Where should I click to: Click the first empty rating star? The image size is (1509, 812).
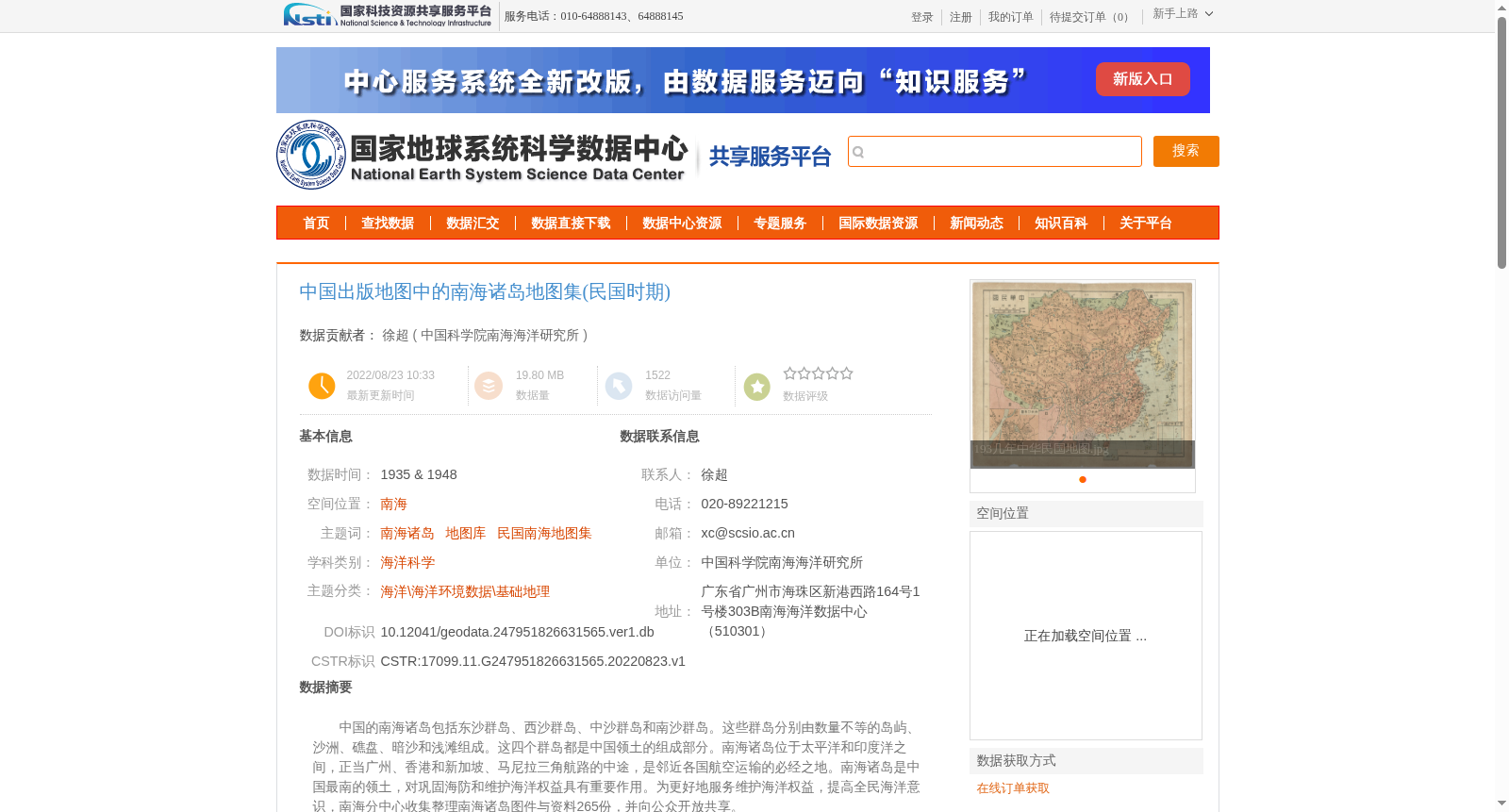[x=789, y=373]
